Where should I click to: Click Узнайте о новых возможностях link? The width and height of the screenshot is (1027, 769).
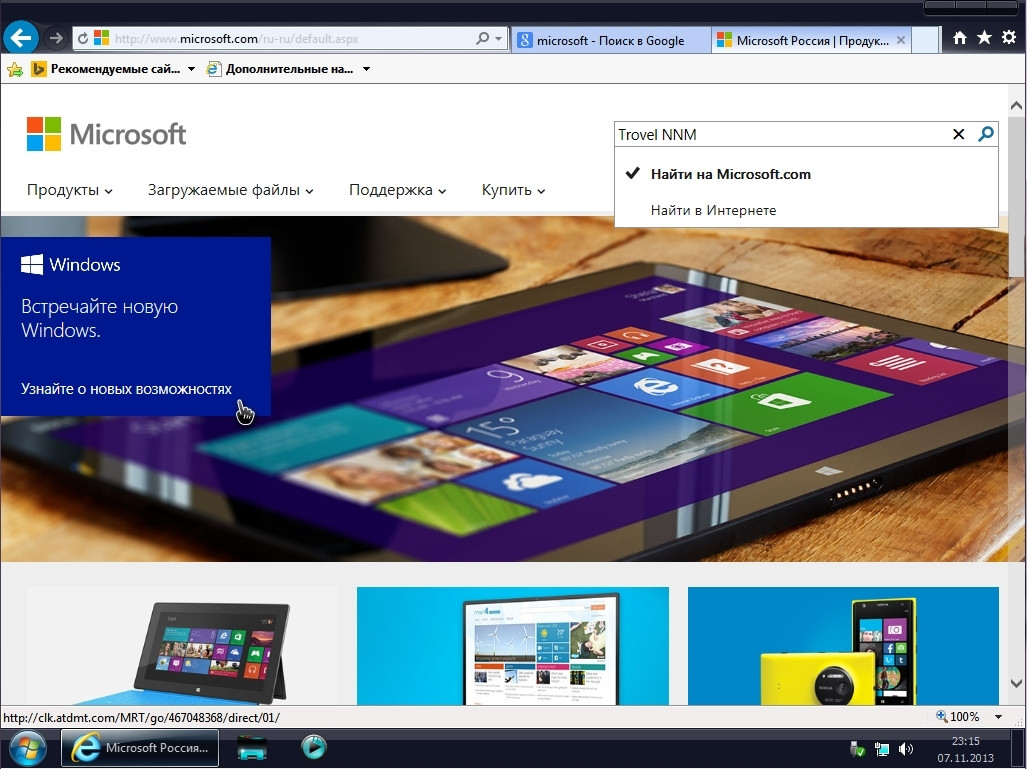tap(126, 389)
